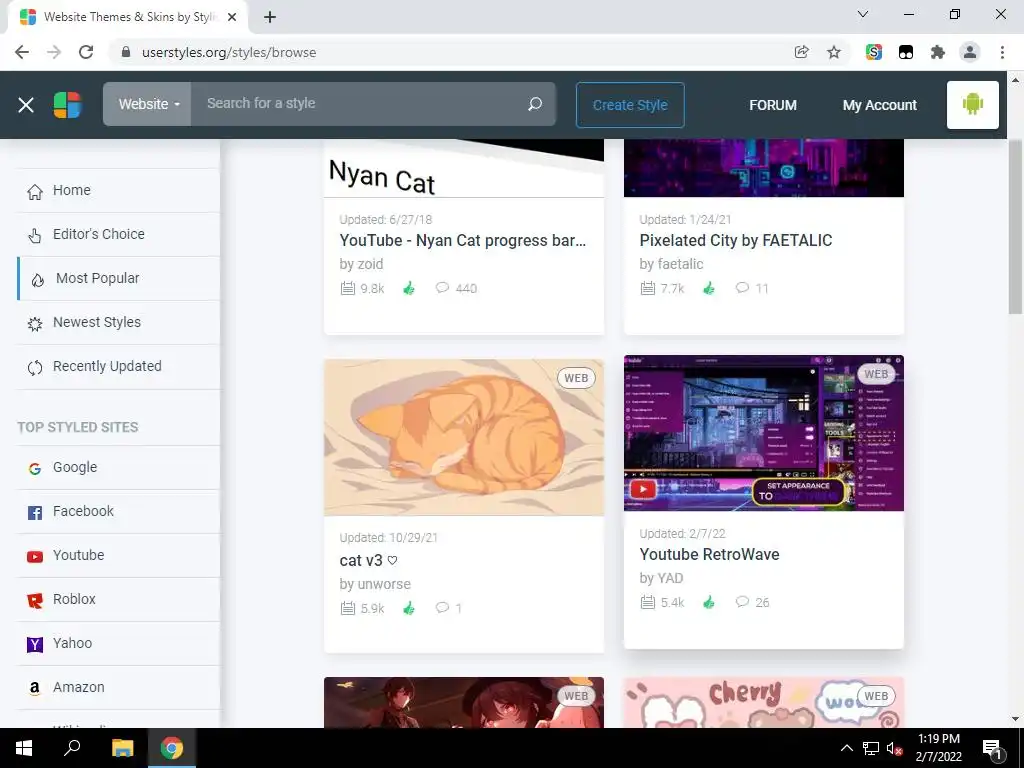Click the Editor's Choice hand icon
1024x768 pixels.
click(x=35, y=235)
